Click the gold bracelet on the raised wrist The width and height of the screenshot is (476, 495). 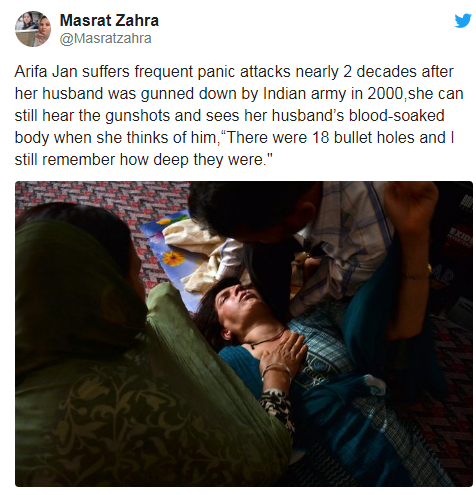pyautogui.click(x=416, y=274)
